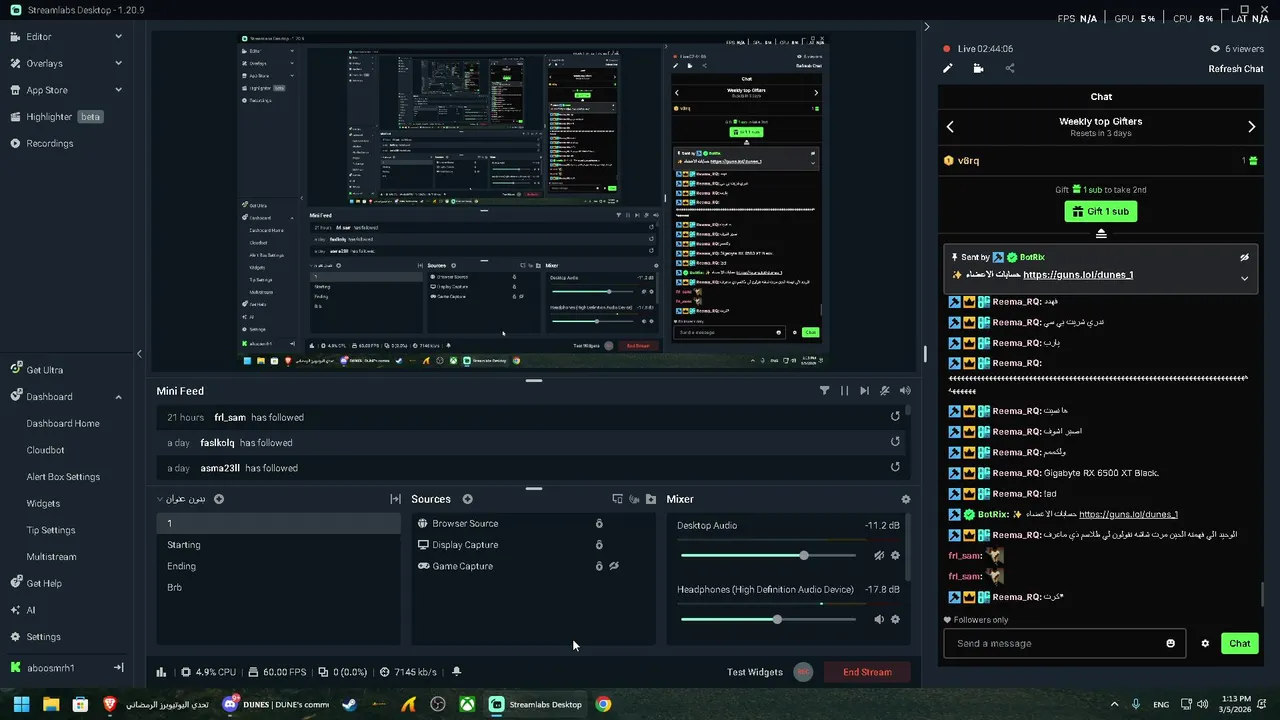The height and width of the screenshot is (720, 1280).
Task: Click Refresh Chat
Action: (x=1236, y=69)
